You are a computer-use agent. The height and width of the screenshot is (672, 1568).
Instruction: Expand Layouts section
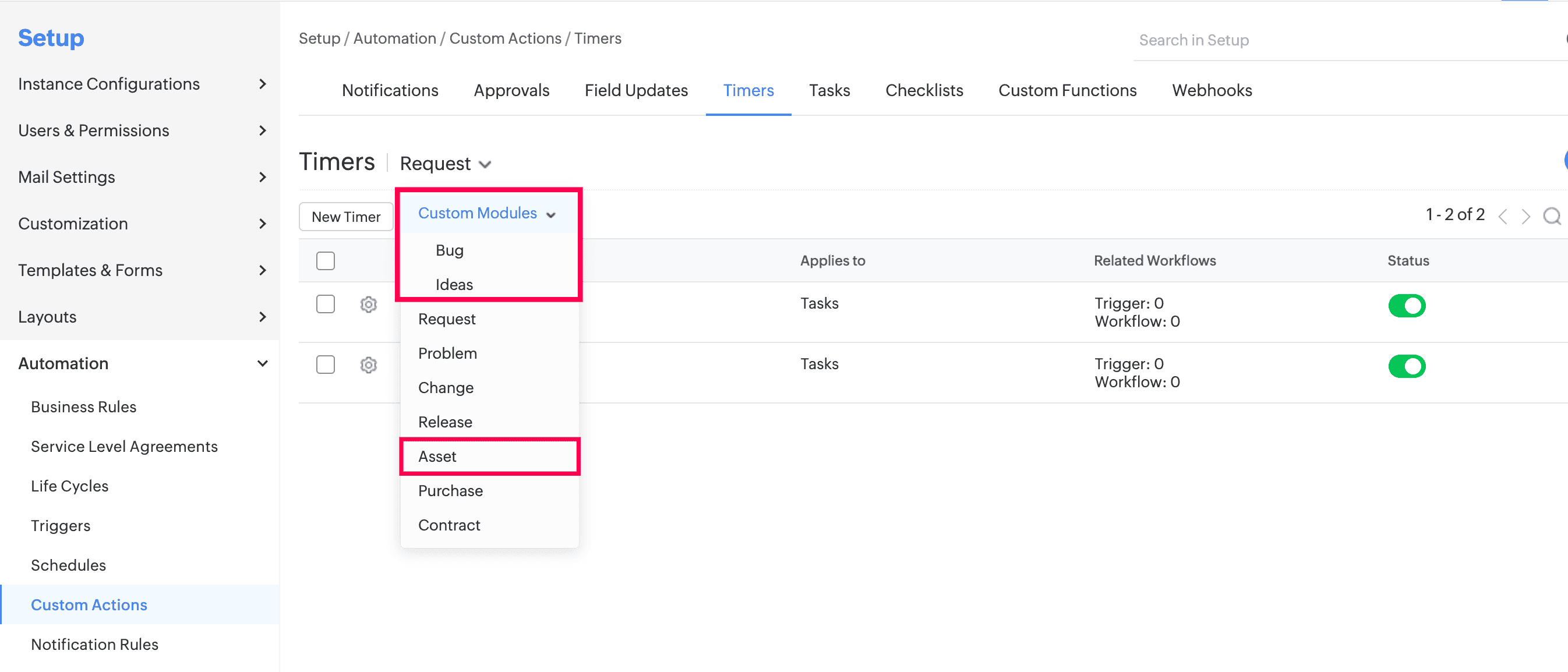pyautogui.click(x=140, y=317)
